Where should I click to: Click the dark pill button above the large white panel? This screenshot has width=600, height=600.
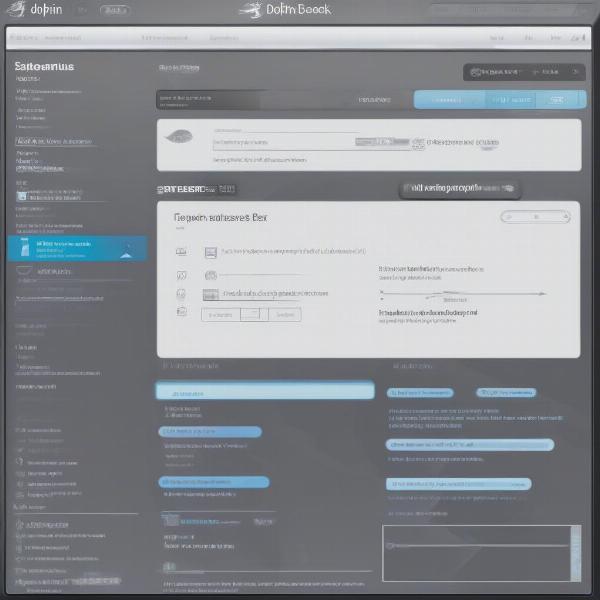[x=460, y=189]
